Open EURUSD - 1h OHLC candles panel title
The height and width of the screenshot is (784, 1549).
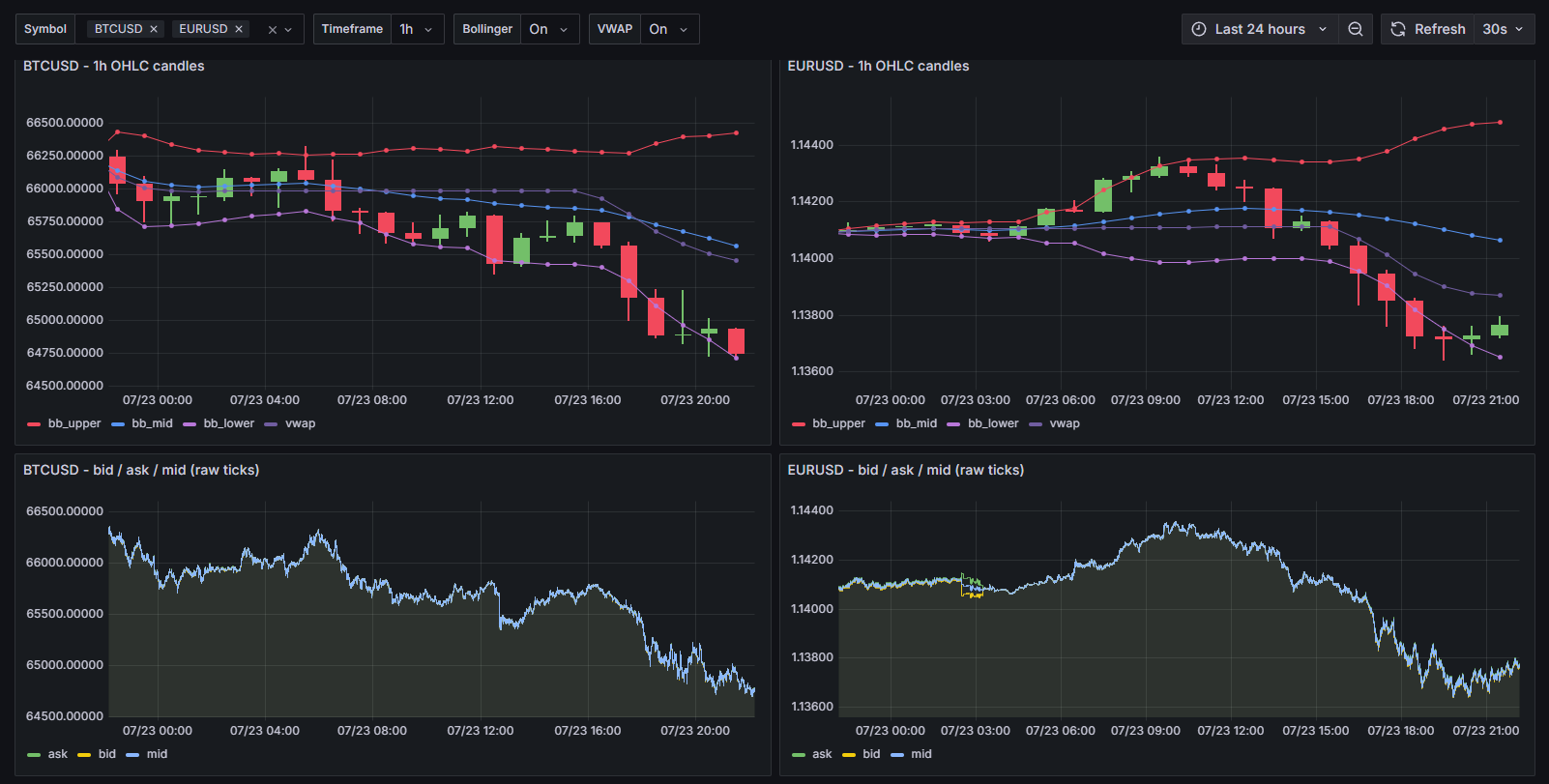pos(878,66)
